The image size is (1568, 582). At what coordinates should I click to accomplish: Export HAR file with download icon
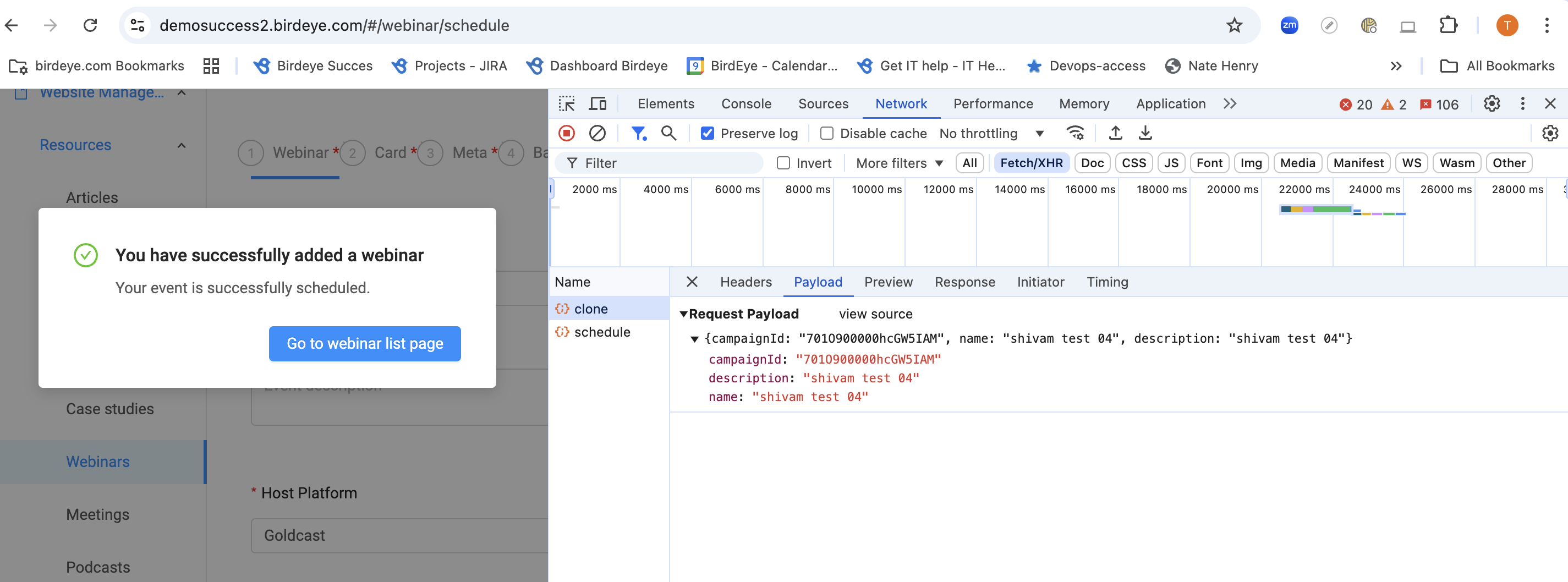click(1145, 133)
